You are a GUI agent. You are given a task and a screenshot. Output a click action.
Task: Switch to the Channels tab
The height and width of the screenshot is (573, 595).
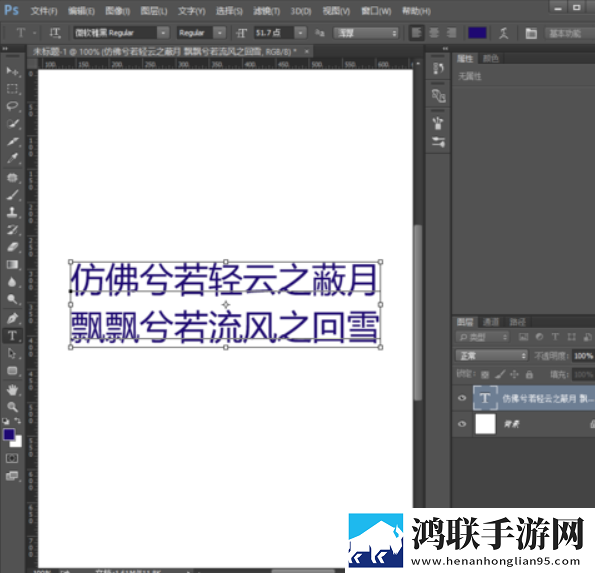click(x=491, y=322)
